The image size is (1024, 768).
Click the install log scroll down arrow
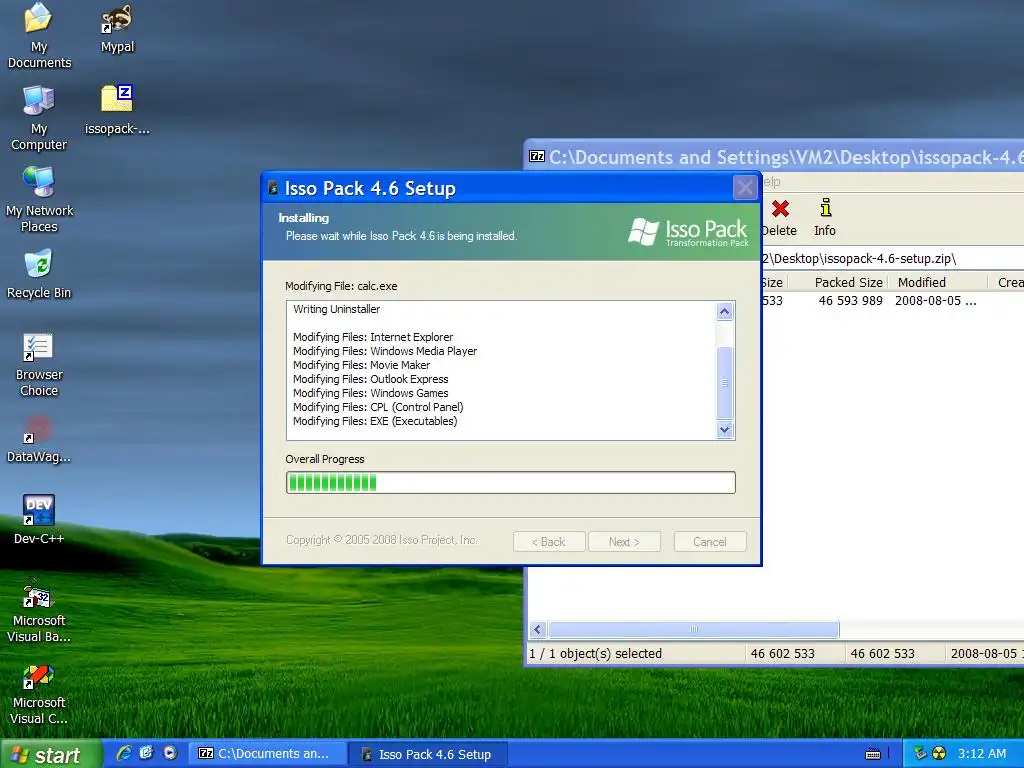(724, 430)
